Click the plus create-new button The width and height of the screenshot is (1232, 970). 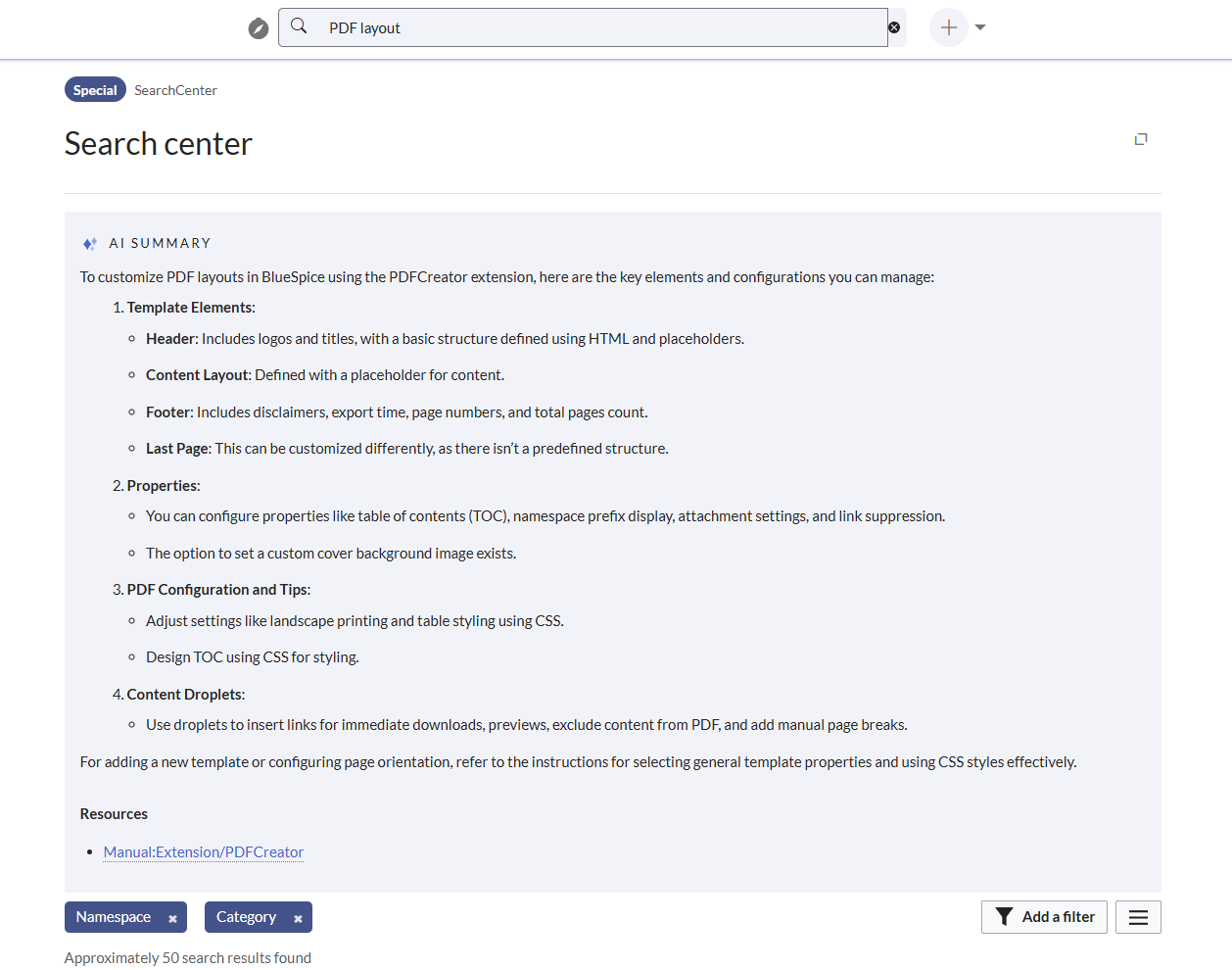point(948,27)
